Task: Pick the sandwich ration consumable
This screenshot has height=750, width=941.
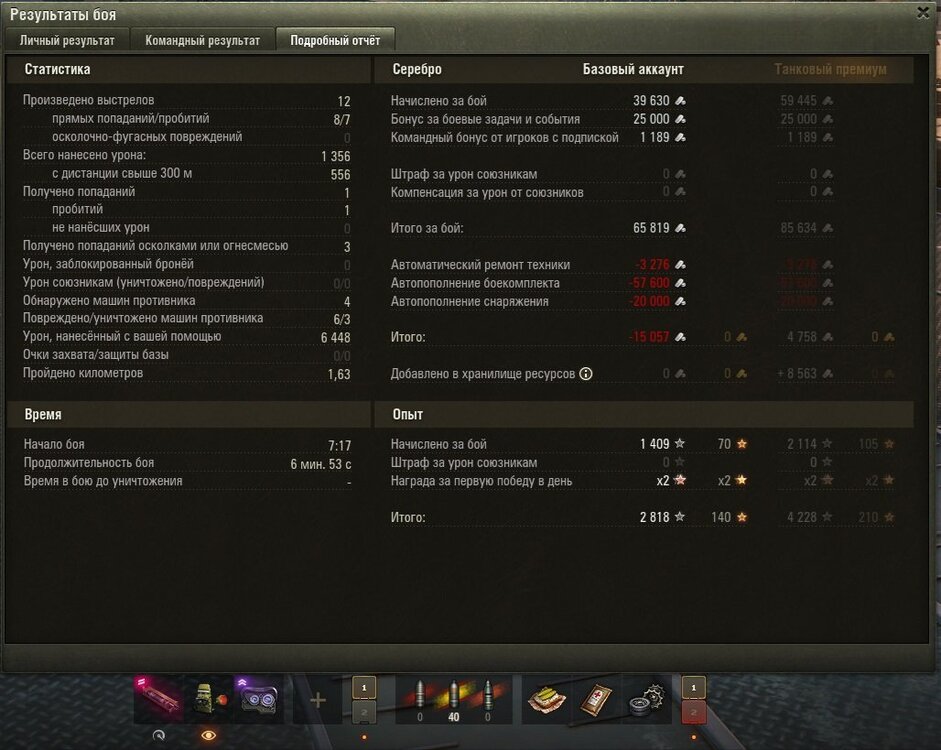Action: pyautogui.click(x=547, y=700)
